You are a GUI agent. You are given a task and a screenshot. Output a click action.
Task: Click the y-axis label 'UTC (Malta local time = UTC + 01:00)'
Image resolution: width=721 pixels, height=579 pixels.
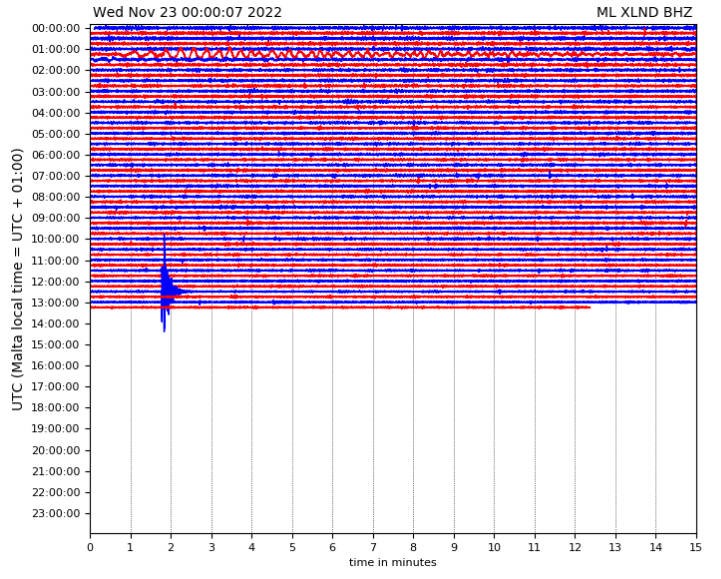coord(17,279)
